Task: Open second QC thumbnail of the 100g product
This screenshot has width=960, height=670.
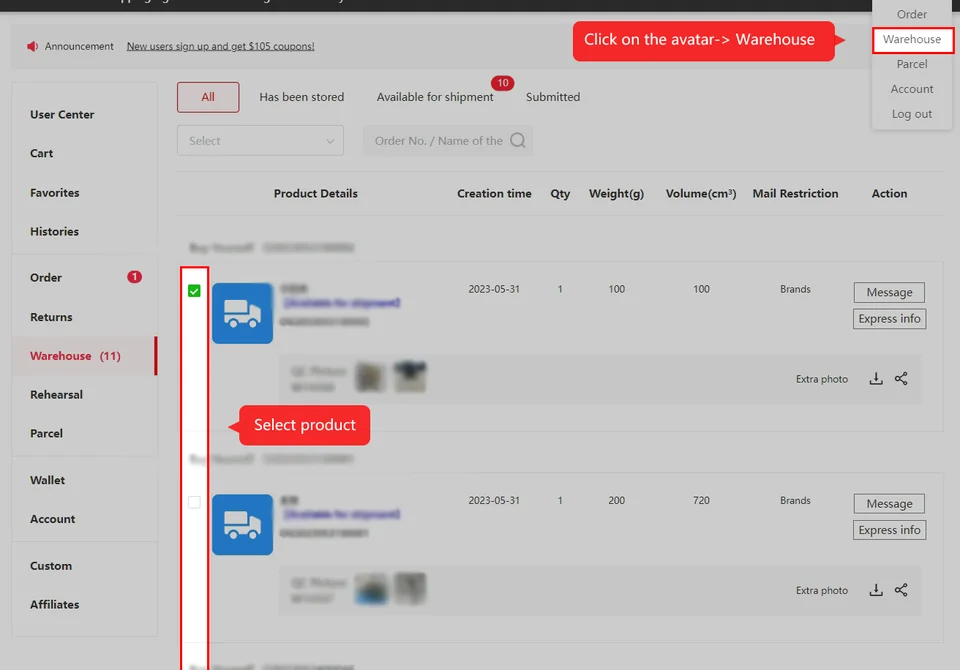Action: tap(410, 377)
